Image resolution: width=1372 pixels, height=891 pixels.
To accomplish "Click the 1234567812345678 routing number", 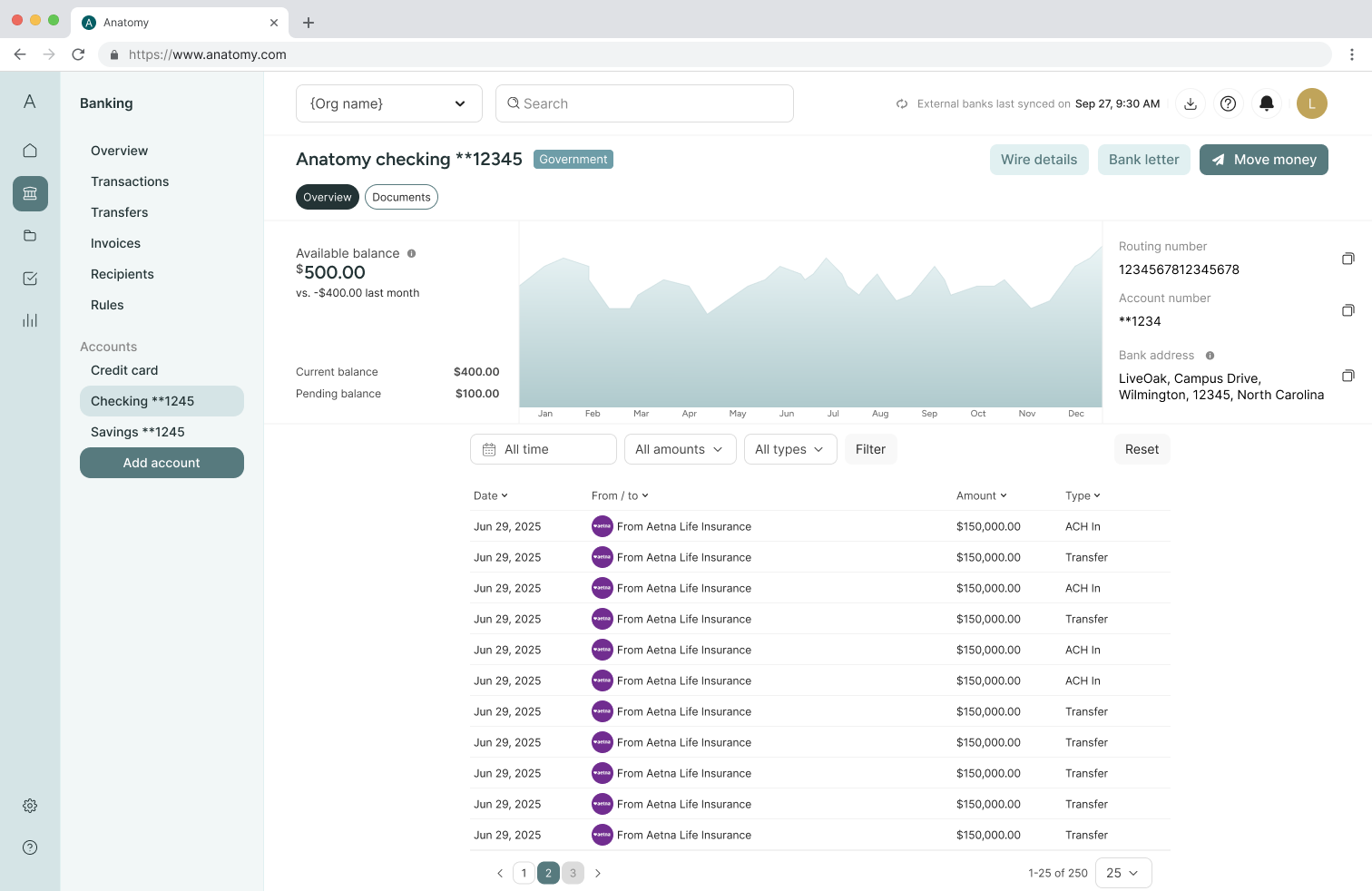I will 1179,269.
